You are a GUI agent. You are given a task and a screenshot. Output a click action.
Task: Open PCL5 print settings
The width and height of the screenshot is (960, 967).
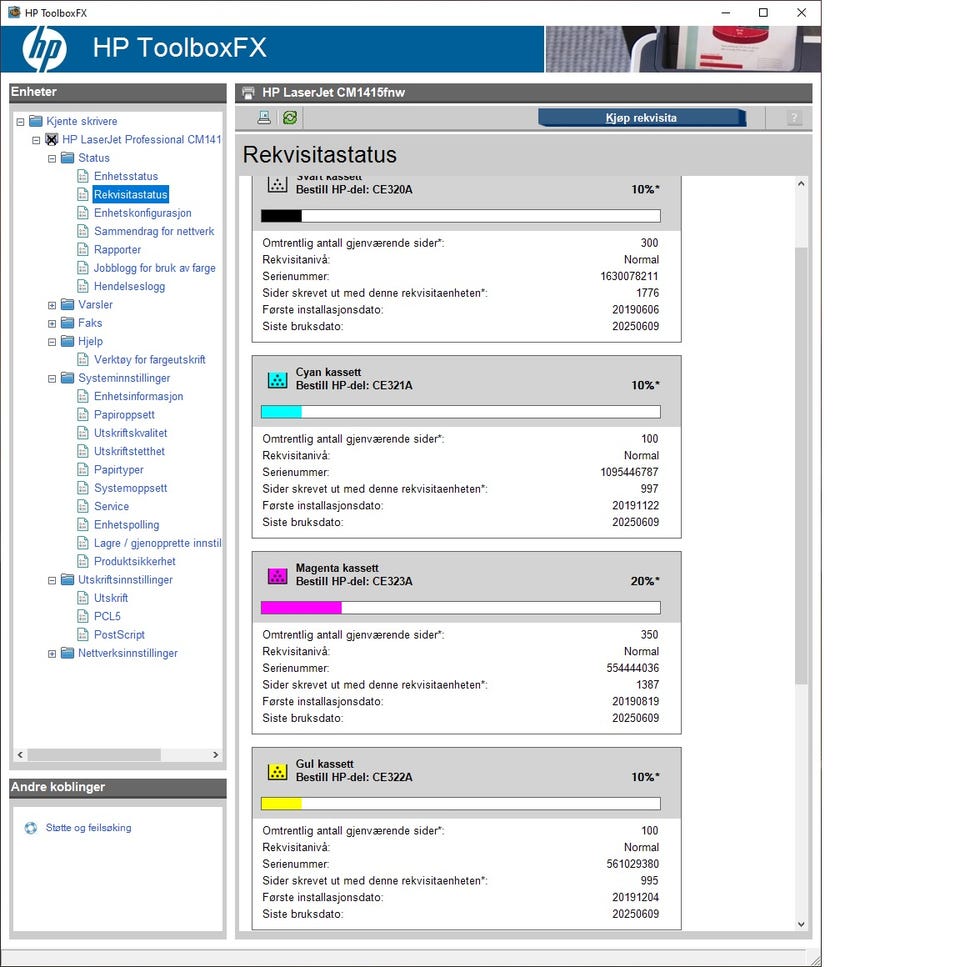(x=107, y=616)
